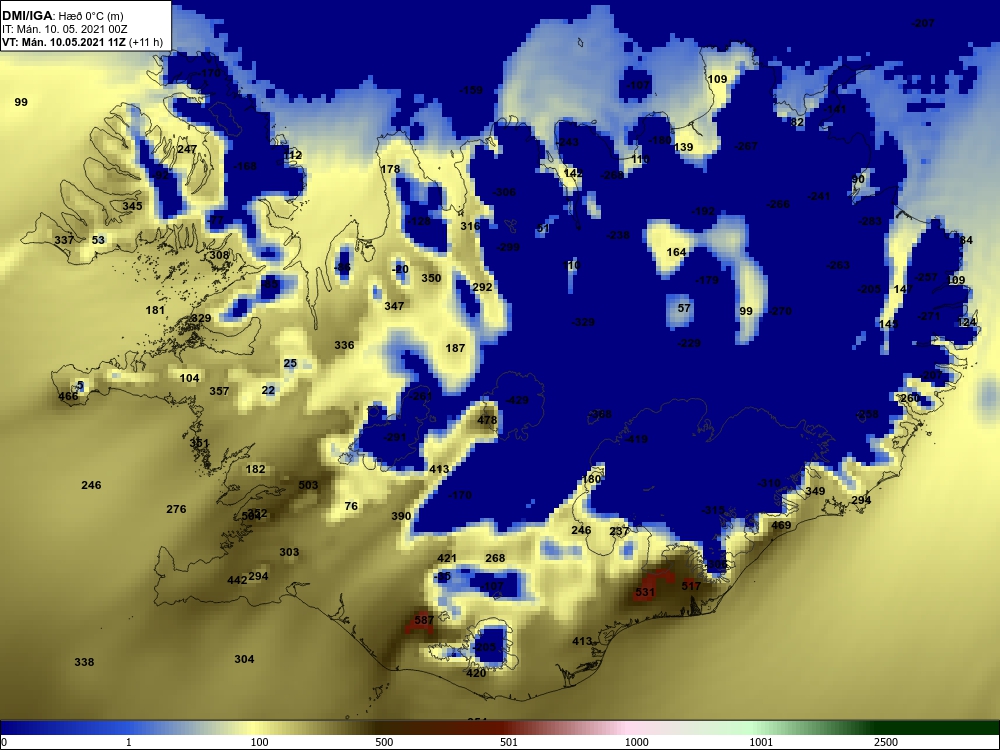Click the map value 304
This screenshot has width=1000, height=750.
pos(244,659)
